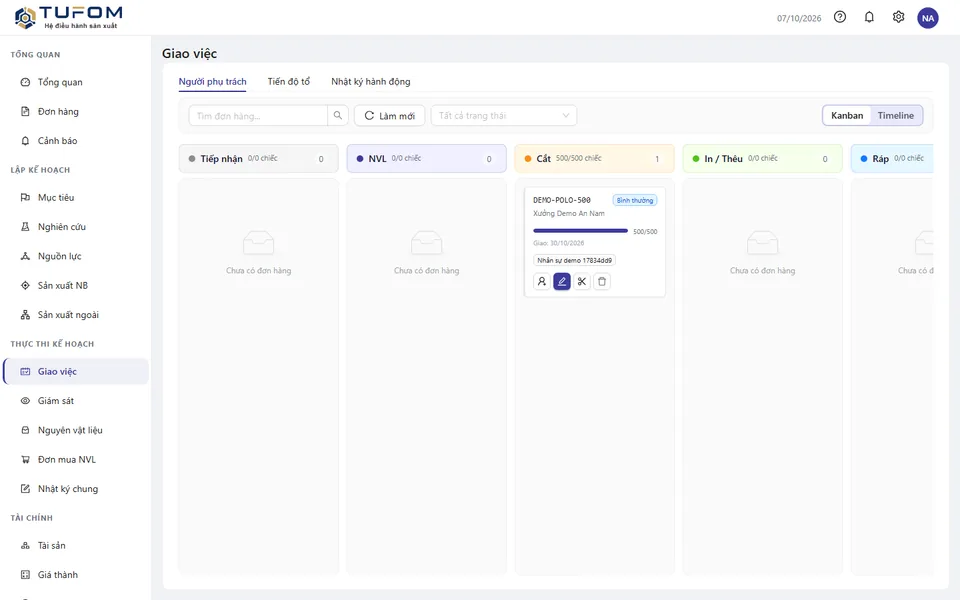
Task: Open the help question mark icon
Action: point(840,17)
